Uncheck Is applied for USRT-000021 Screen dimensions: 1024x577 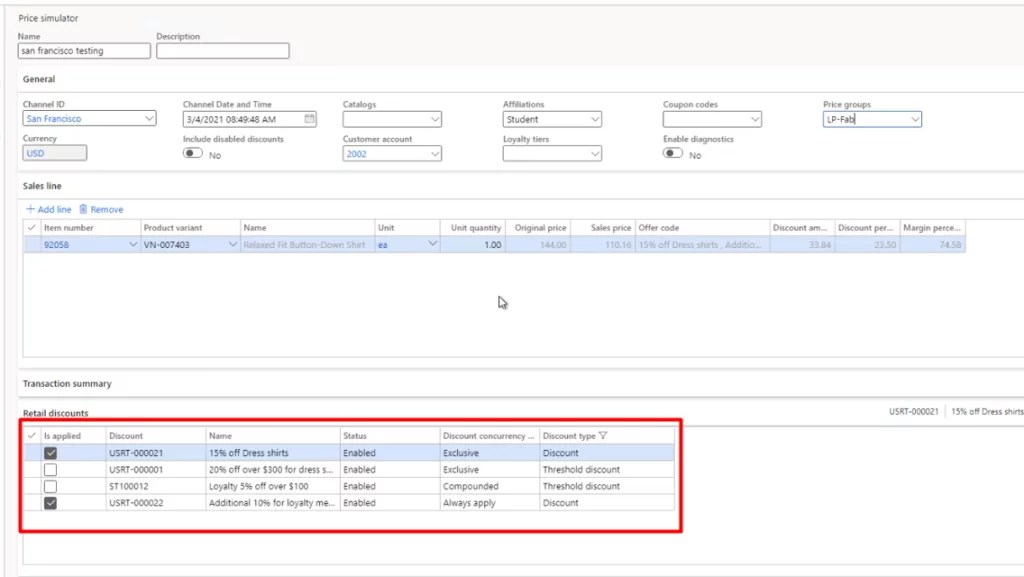tap(50, 452)
